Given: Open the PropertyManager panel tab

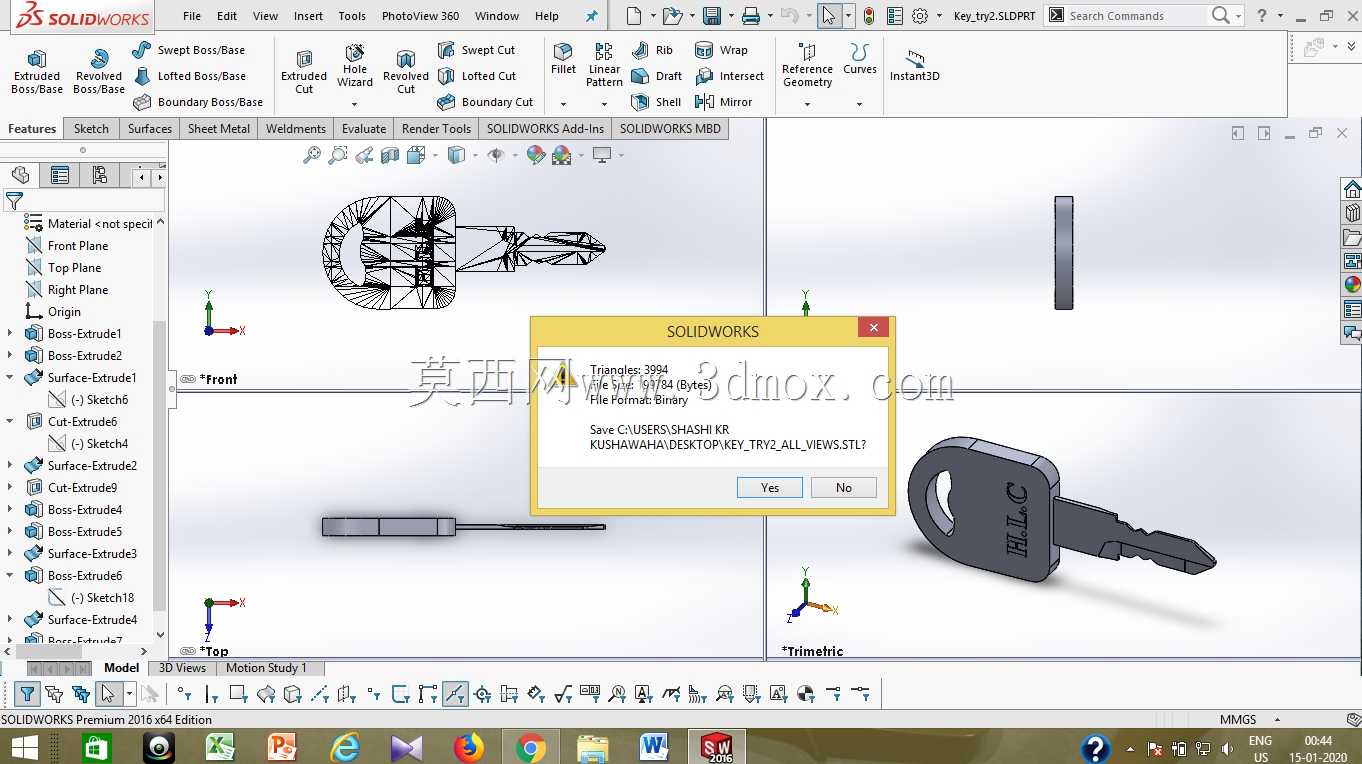Looking at the screenshot, I should pyautogui.click(x=60, y=176).
